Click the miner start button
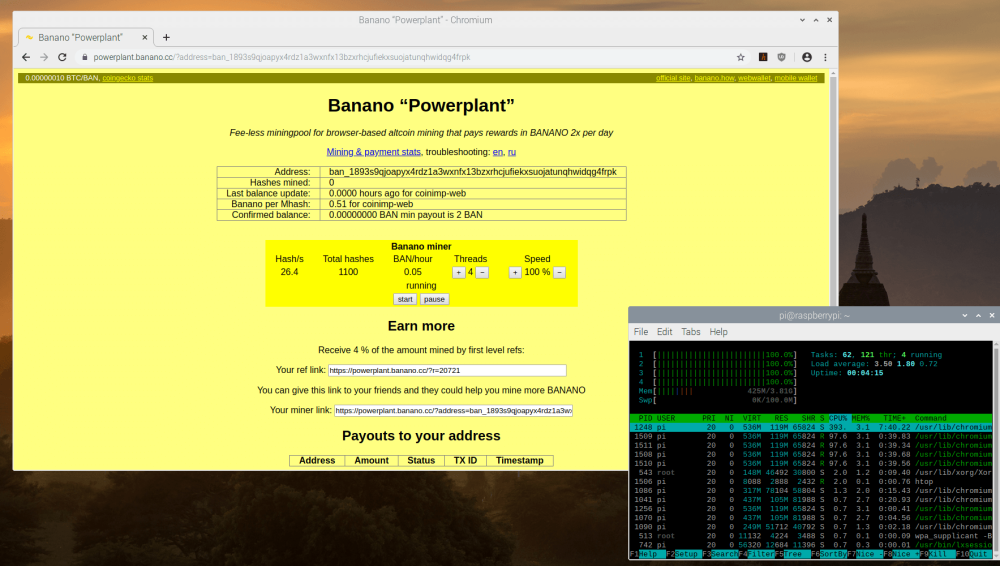 (406, 299)
